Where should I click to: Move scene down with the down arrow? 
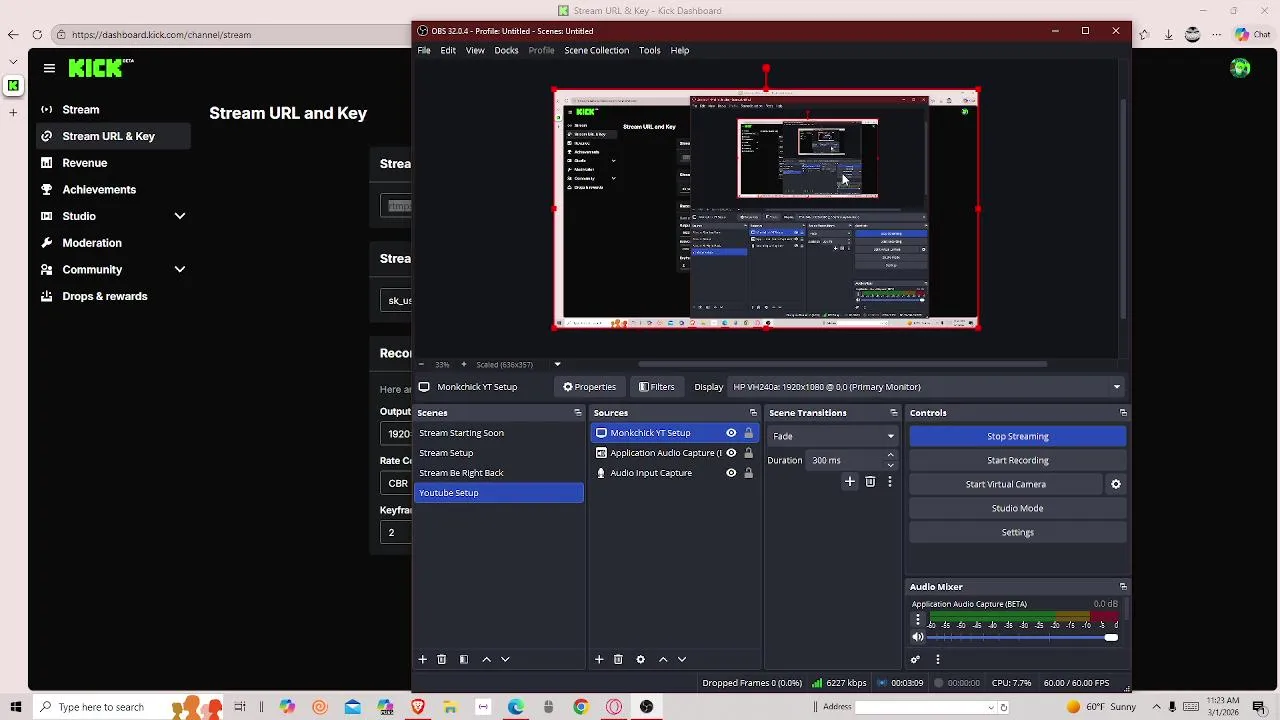click(505, 660)
